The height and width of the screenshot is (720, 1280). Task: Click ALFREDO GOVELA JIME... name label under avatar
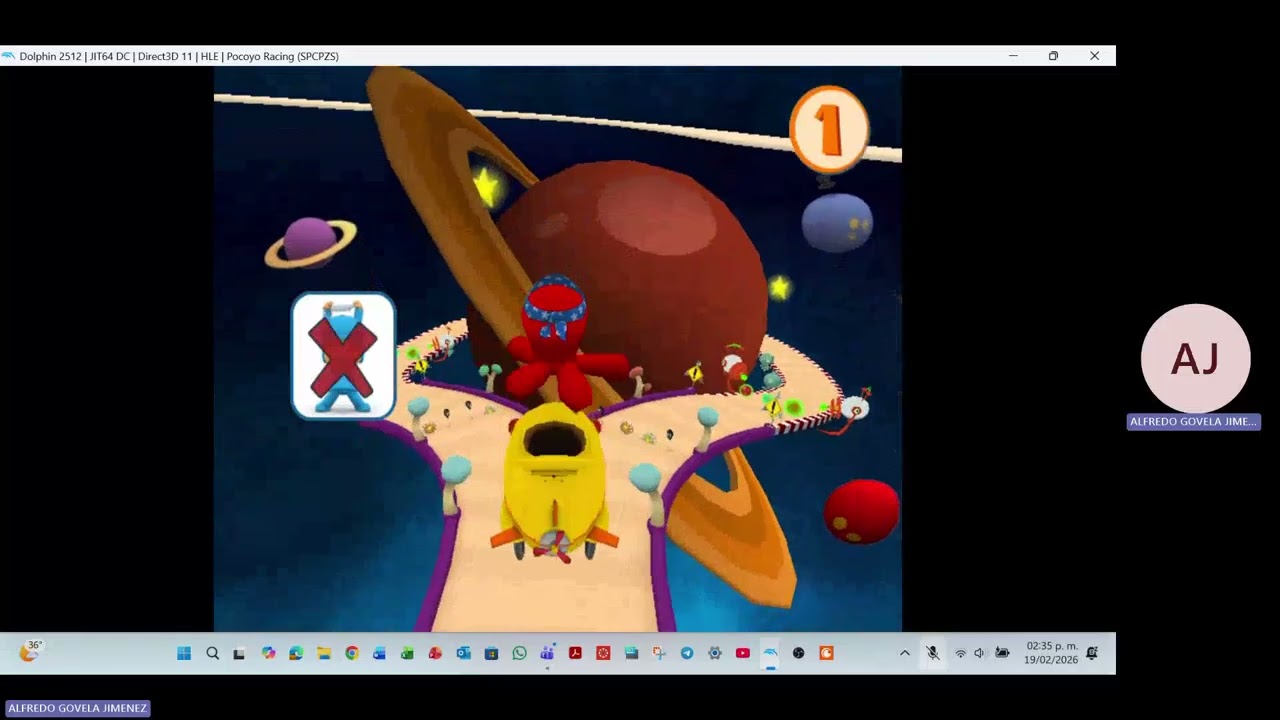pyautogui.click(x=1193, y=422)
